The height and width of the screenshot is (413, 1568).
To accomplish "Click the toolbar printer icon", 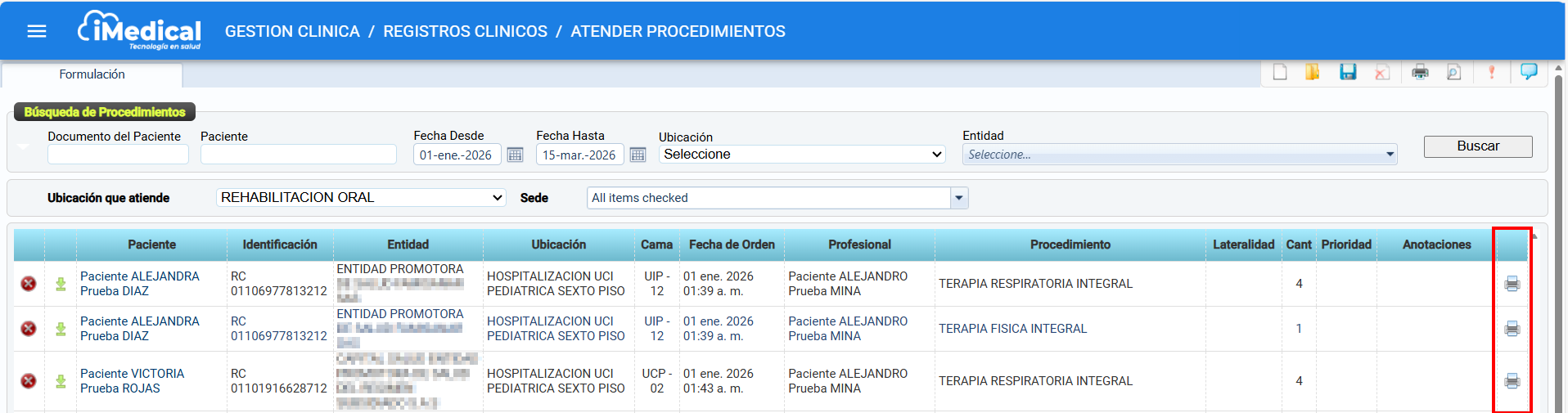I will (1420, 73).
